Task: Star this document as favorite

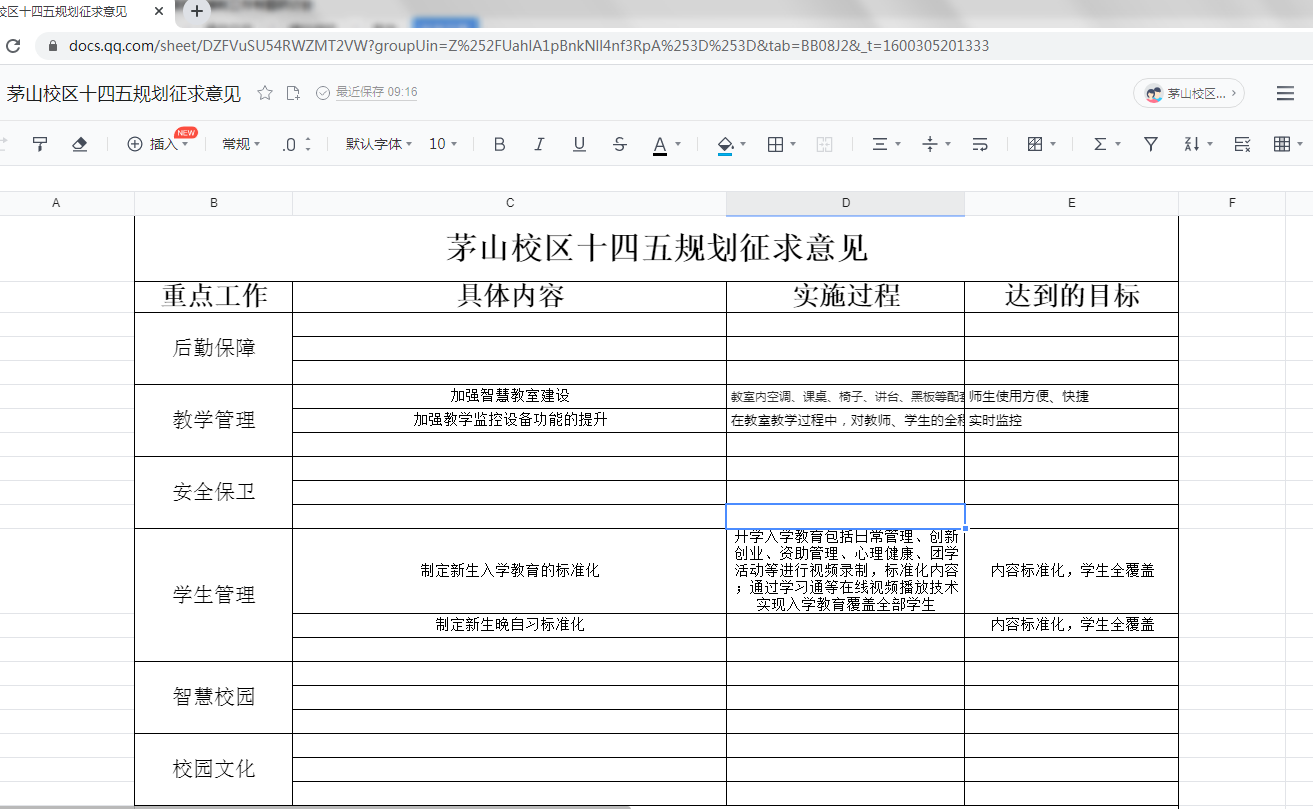Action: (265, 93)
